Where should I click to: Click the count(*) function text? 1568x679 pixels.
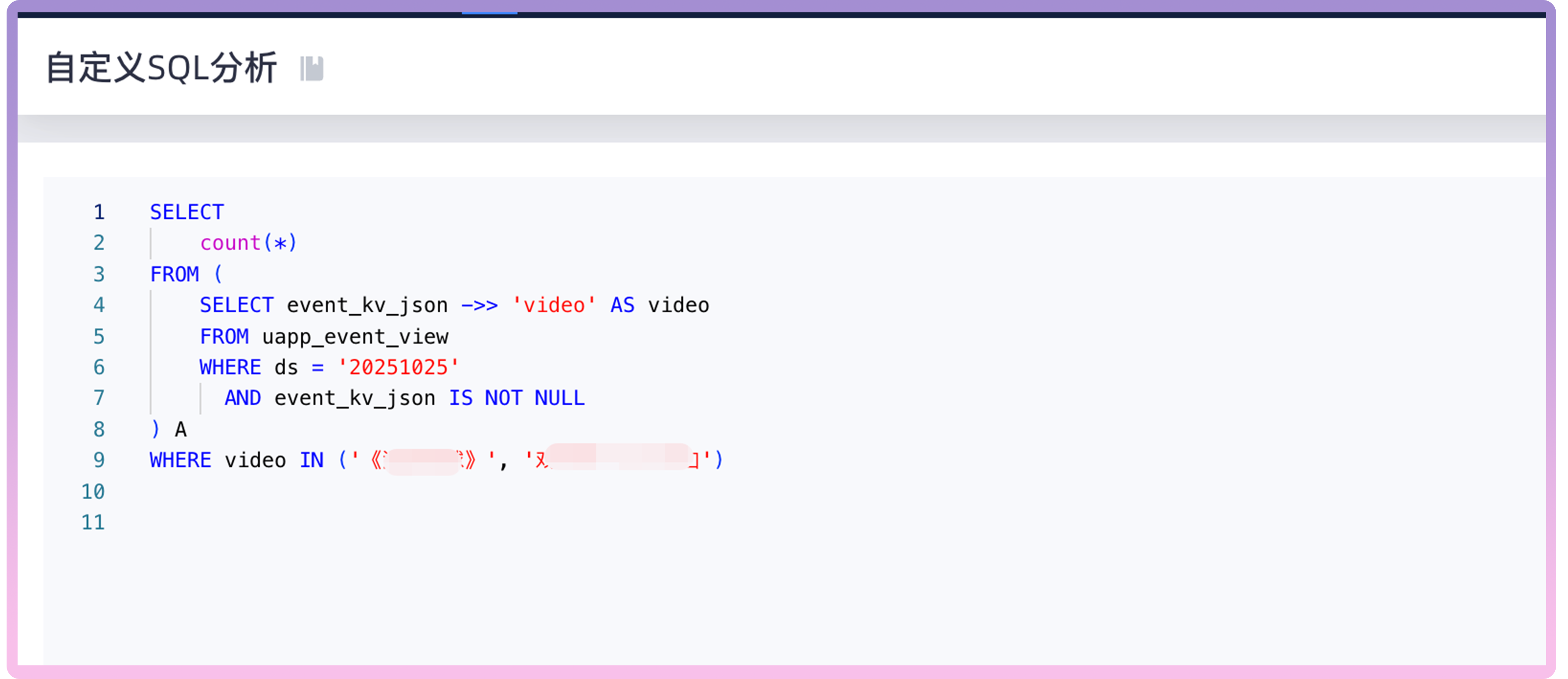click(248, 243)
